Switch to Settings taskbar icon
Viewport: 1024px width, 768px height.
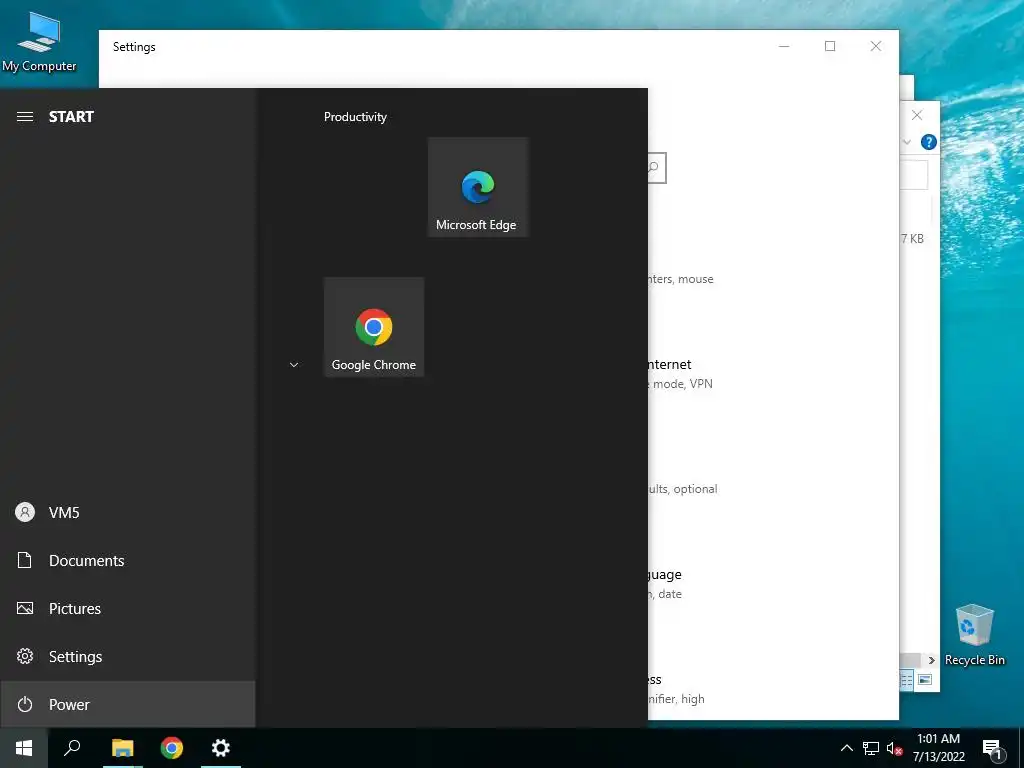[221, 748]
